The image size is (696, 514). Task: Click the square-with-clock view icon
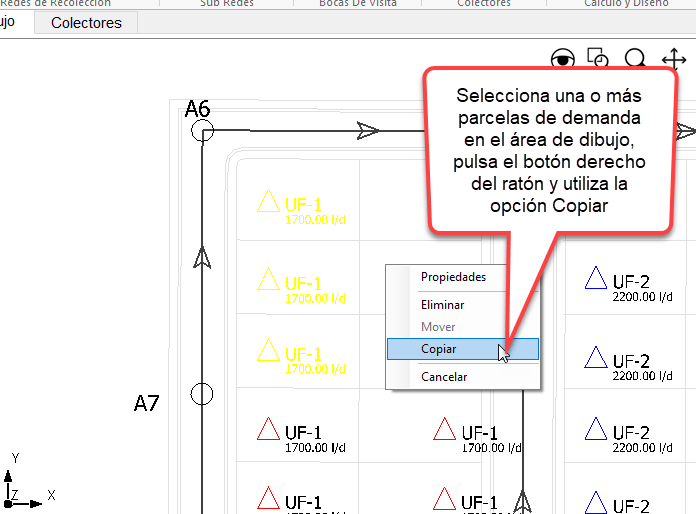[598, 59]
